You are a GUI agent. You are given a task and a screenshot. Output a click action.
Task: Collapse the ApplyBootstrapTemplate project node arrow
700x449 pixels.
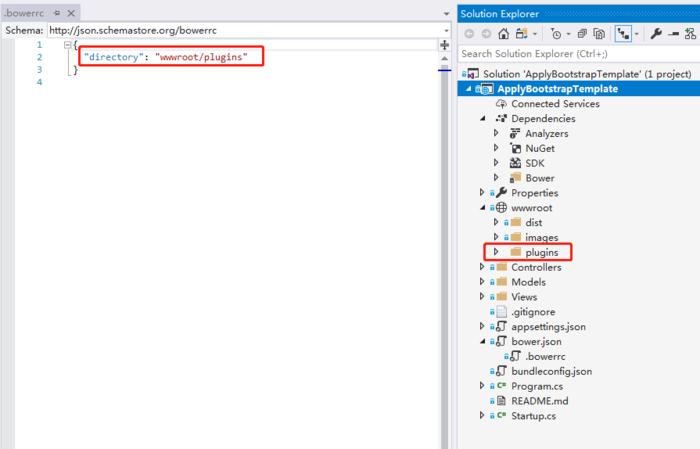pos(468,89)
